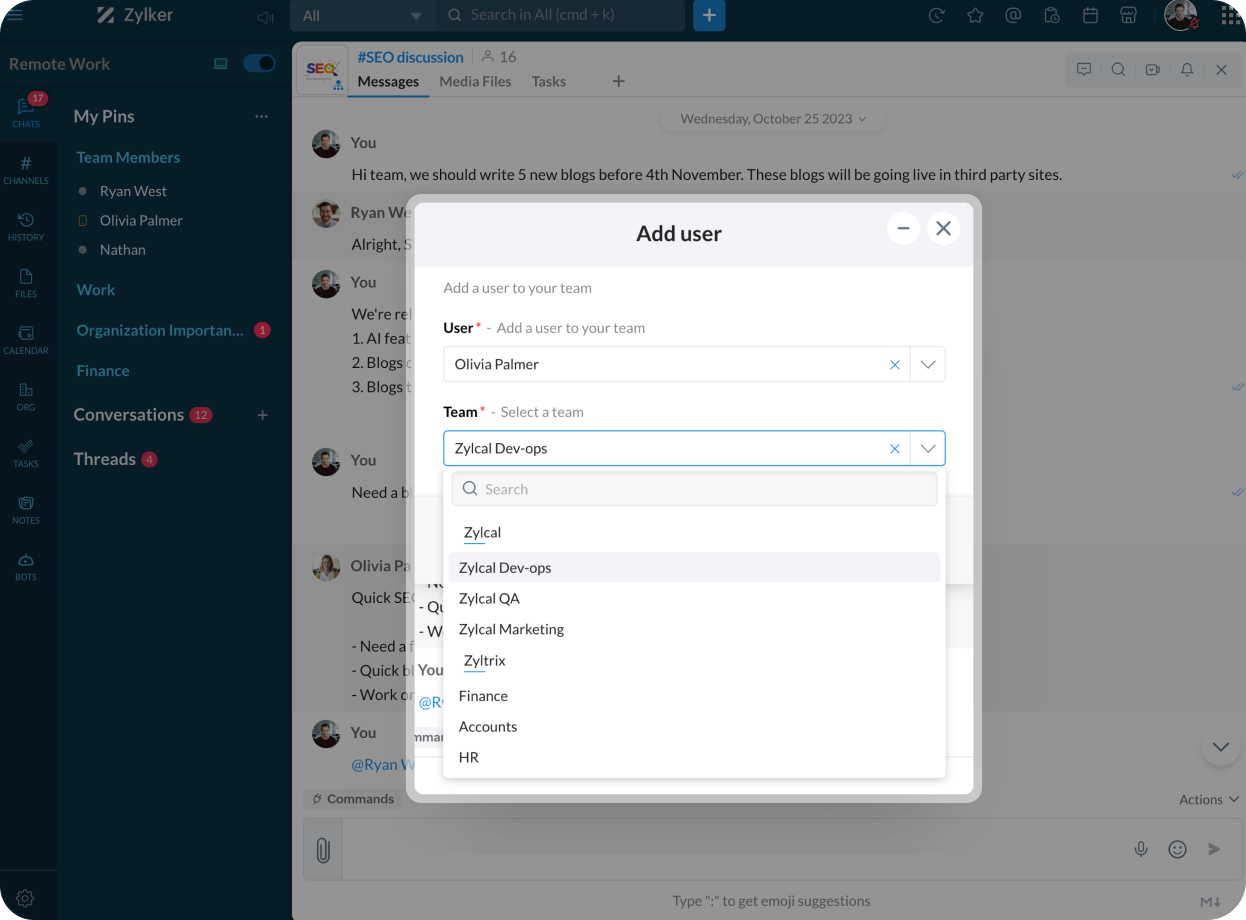This screenshot has height=920, width=1246.
Task: Open Channels in the left sidebar
Action: click(26, 170)
